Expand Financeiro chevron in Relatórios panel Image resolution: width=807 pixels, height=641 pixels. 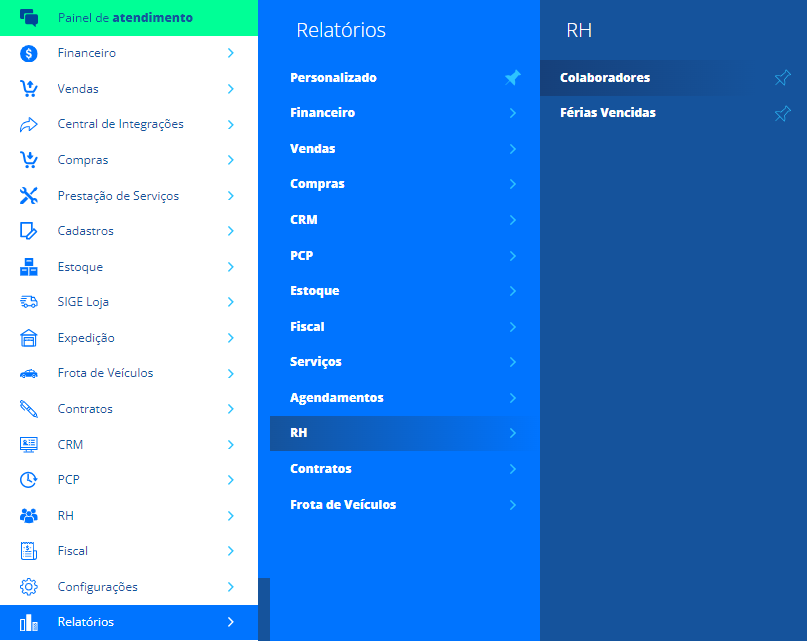513,113
